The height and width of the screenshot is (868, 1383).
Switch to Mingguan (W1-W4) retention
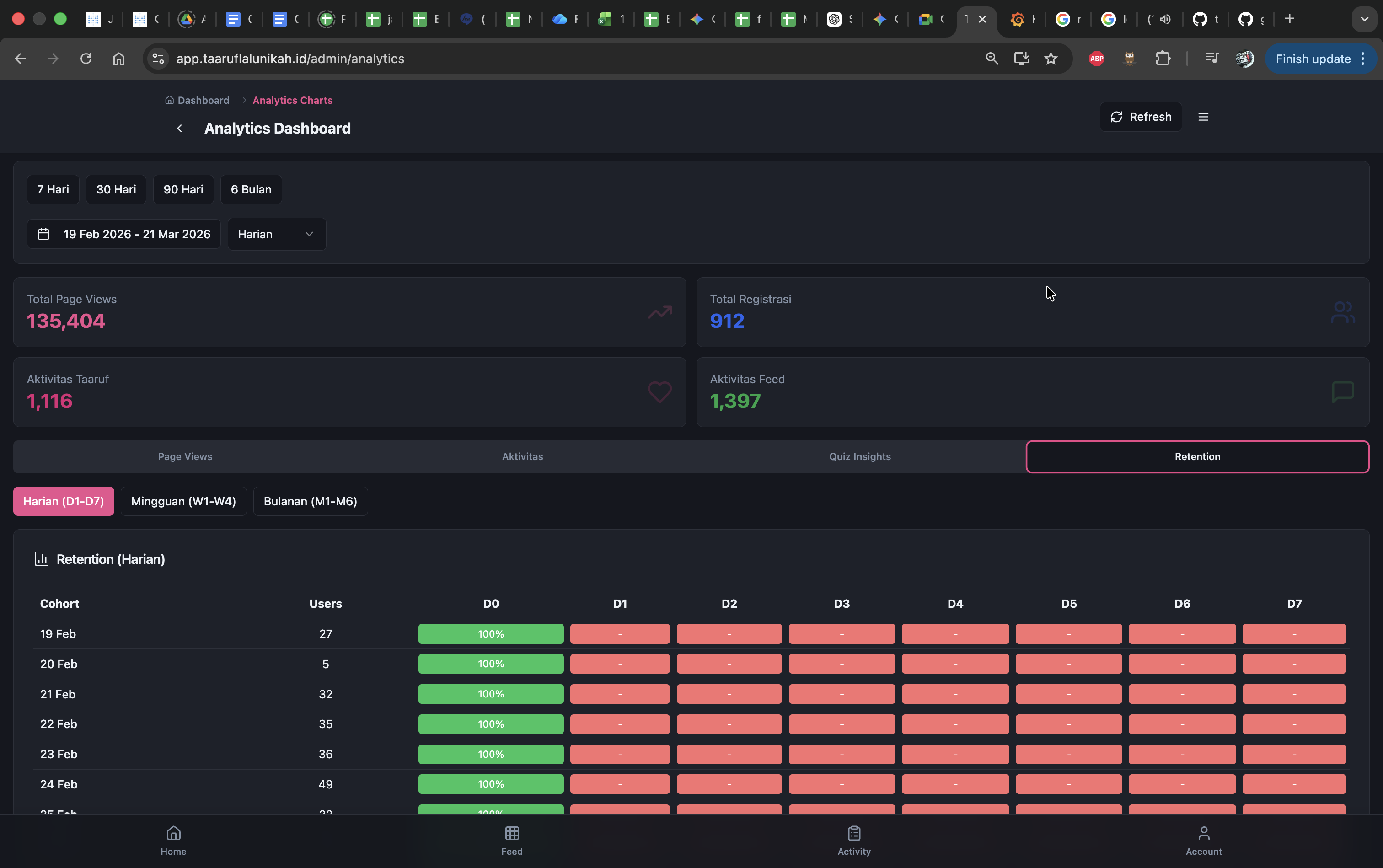[x=183, y=501]
